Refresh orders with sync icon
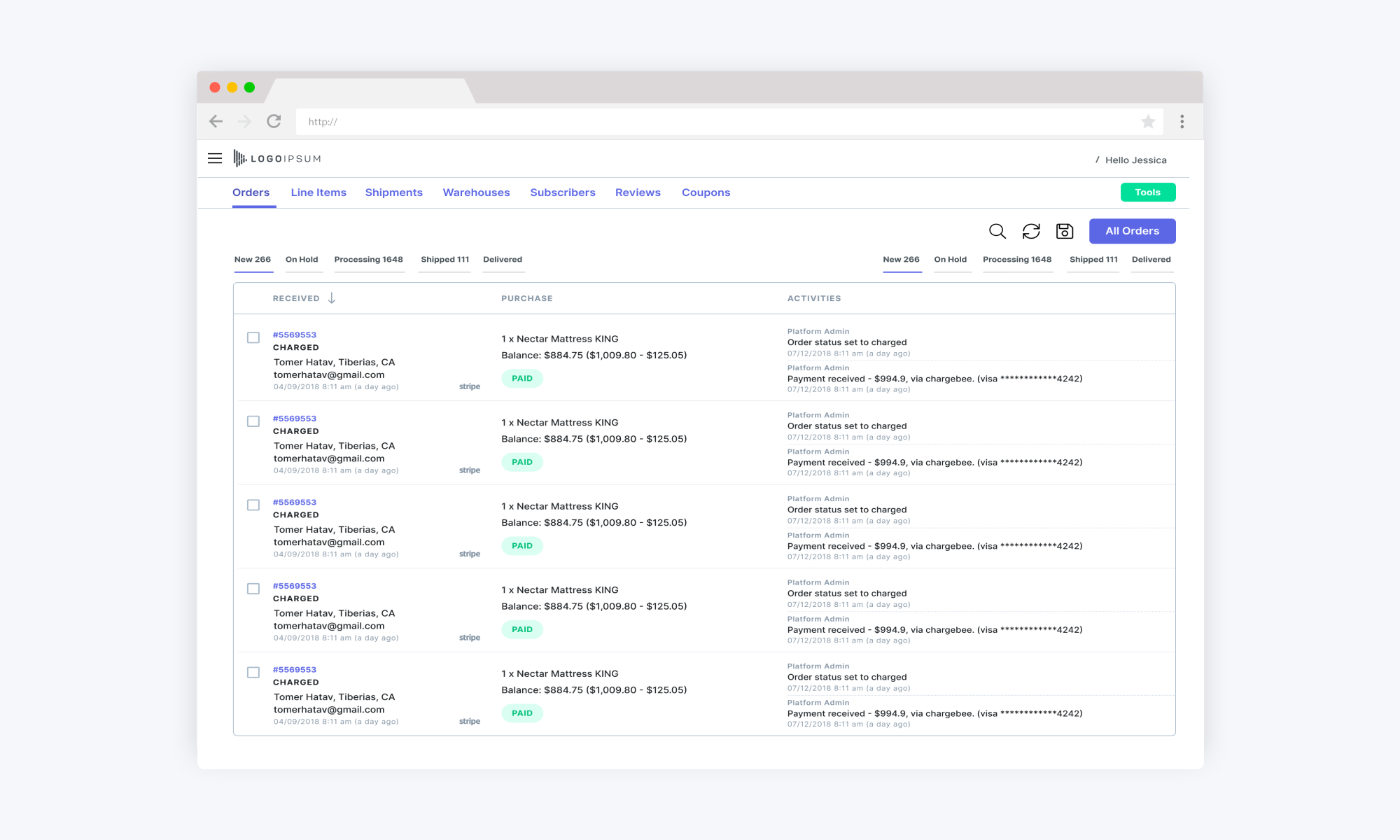The height and width of the screenshot is (840, 1400). 1031,231
